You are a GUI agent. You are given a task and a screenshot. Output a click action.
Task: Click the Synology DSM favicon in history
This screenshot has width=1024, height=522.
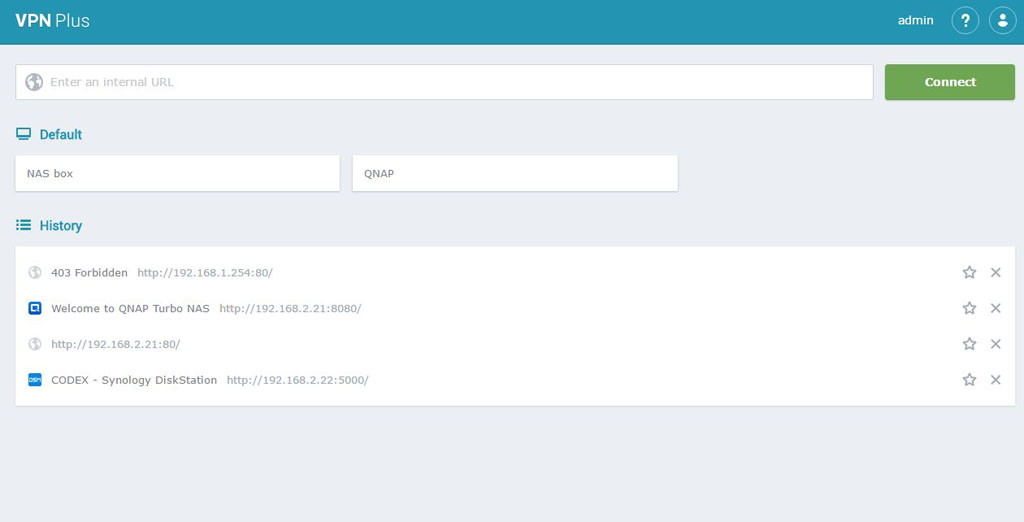pyautogui.click(x=35, y=380)
